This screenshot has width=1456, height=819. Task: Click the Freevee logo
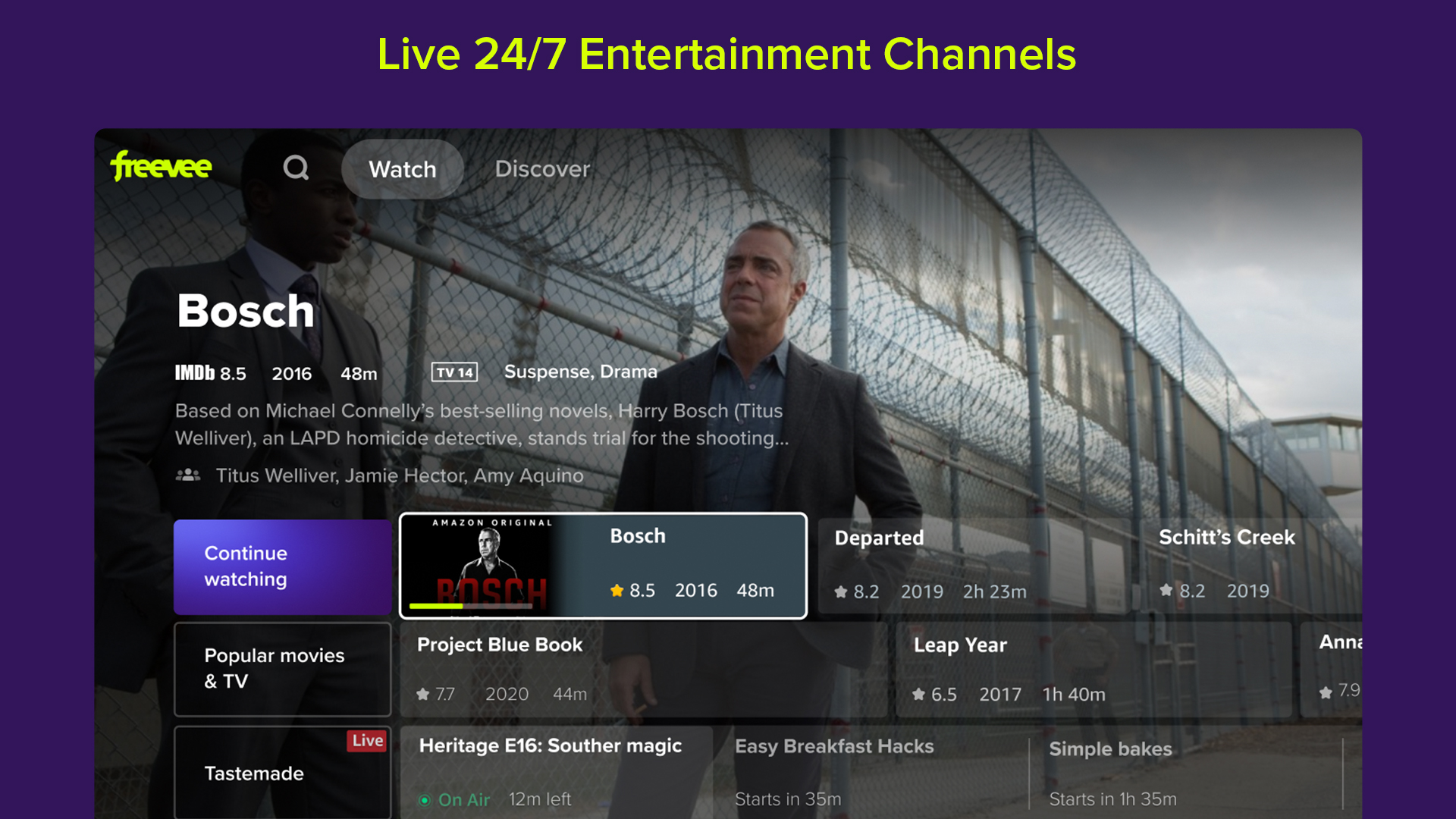click(x=161, y=166)
